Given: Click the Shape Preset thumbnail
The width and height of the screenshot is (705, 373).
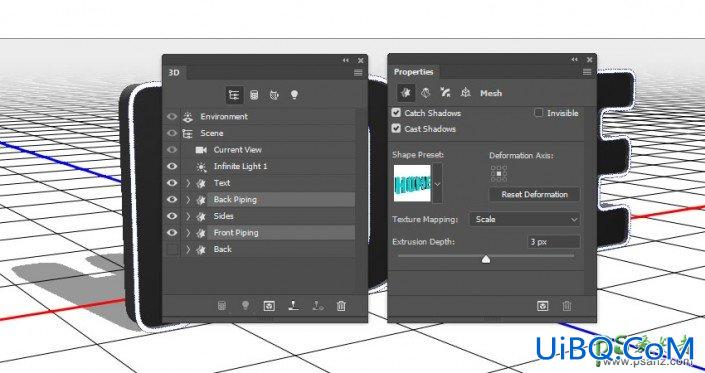Looking at the screenshot, I should [x=412, y=183].
